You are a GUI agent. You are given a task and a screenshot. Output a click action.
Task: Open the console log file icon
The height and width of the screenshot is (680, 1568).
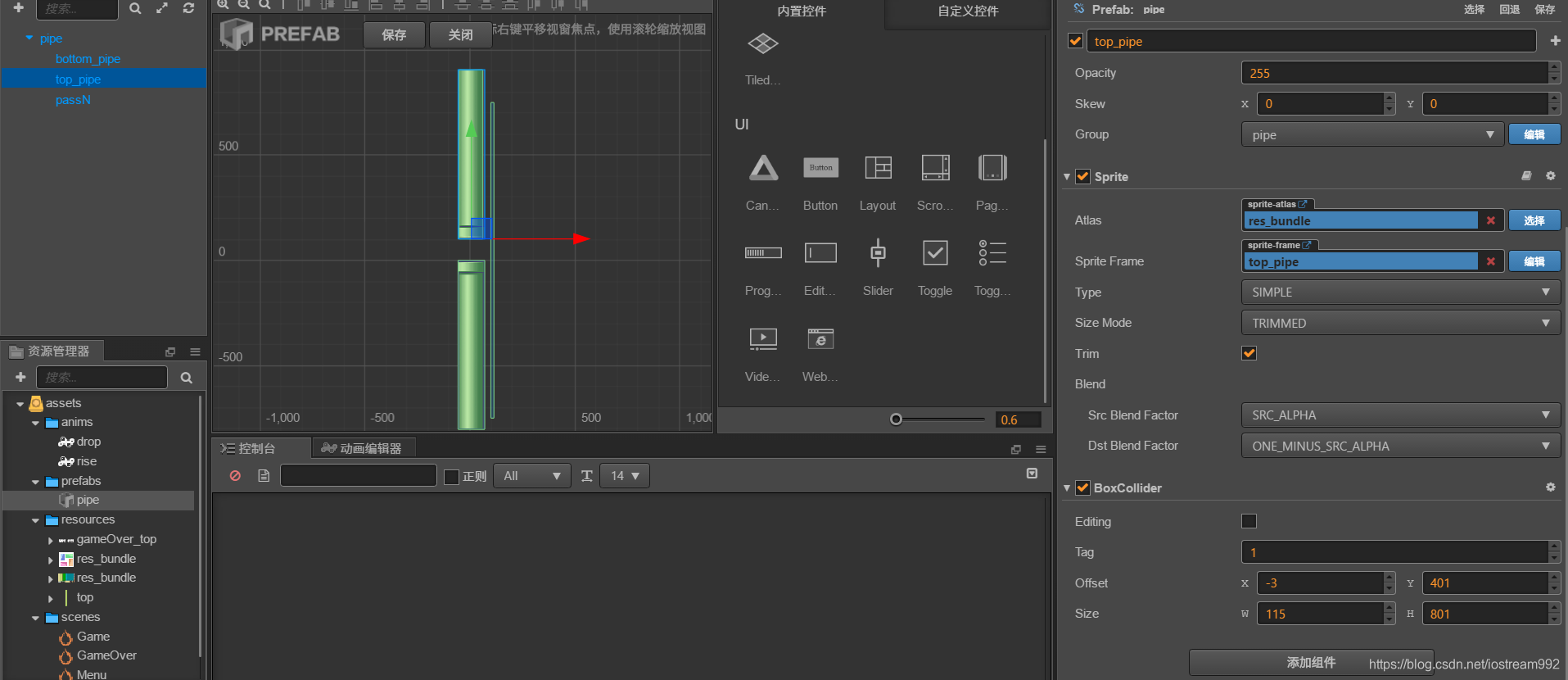tap(264, 475)
